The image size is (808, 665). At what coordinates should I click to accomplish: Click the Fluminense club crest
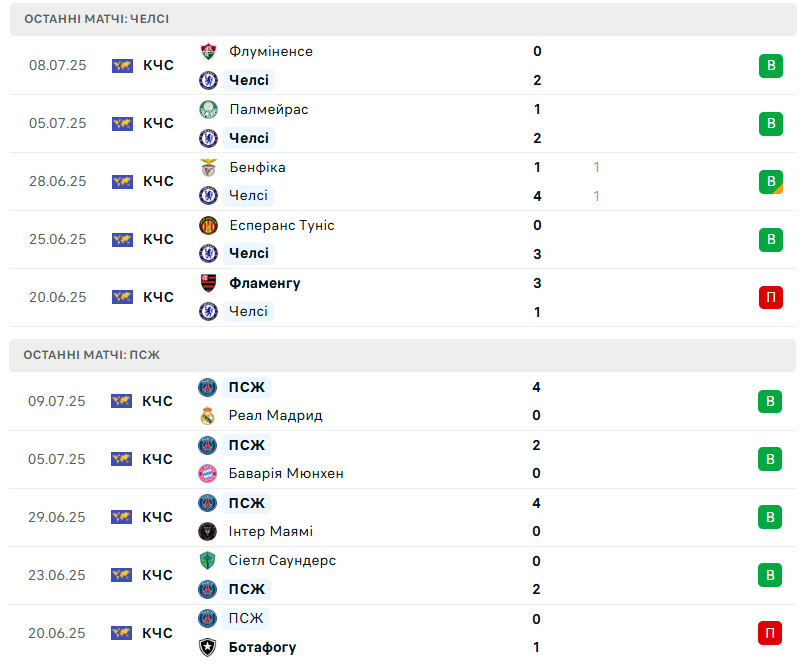coord(208,52)
